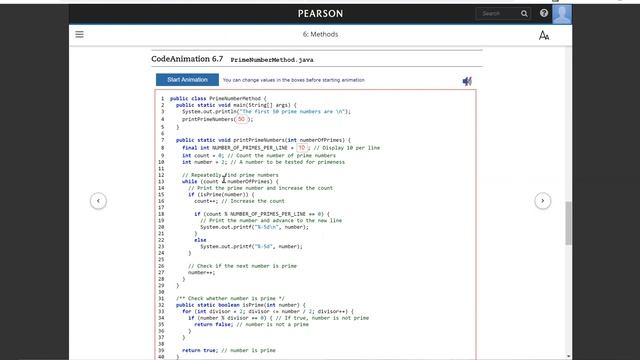Click the 'else' keyword on line 22

200,240
